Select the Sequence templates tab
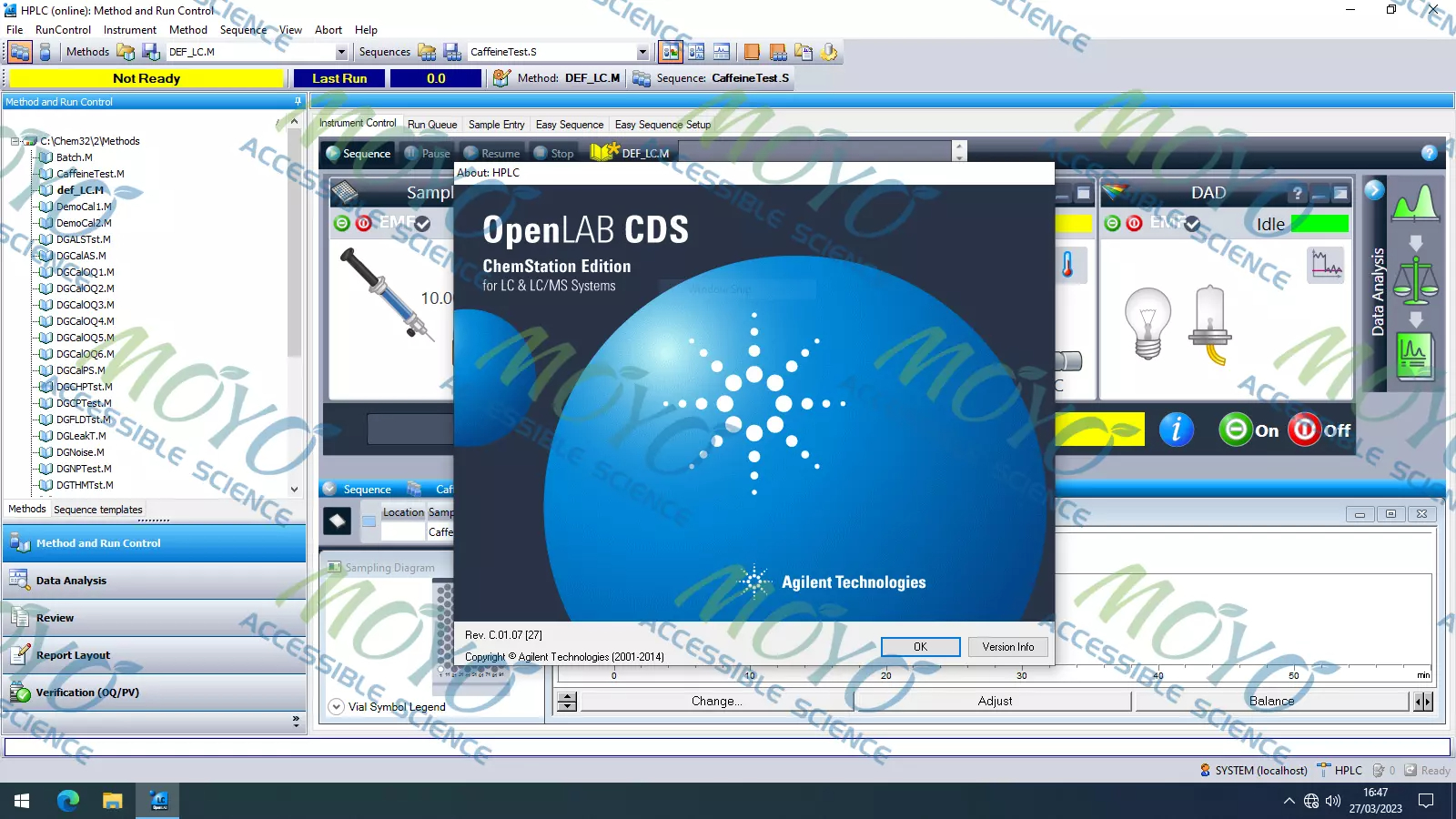The width and height of the screenshot is (1456, 819). [x=98, y=510]
